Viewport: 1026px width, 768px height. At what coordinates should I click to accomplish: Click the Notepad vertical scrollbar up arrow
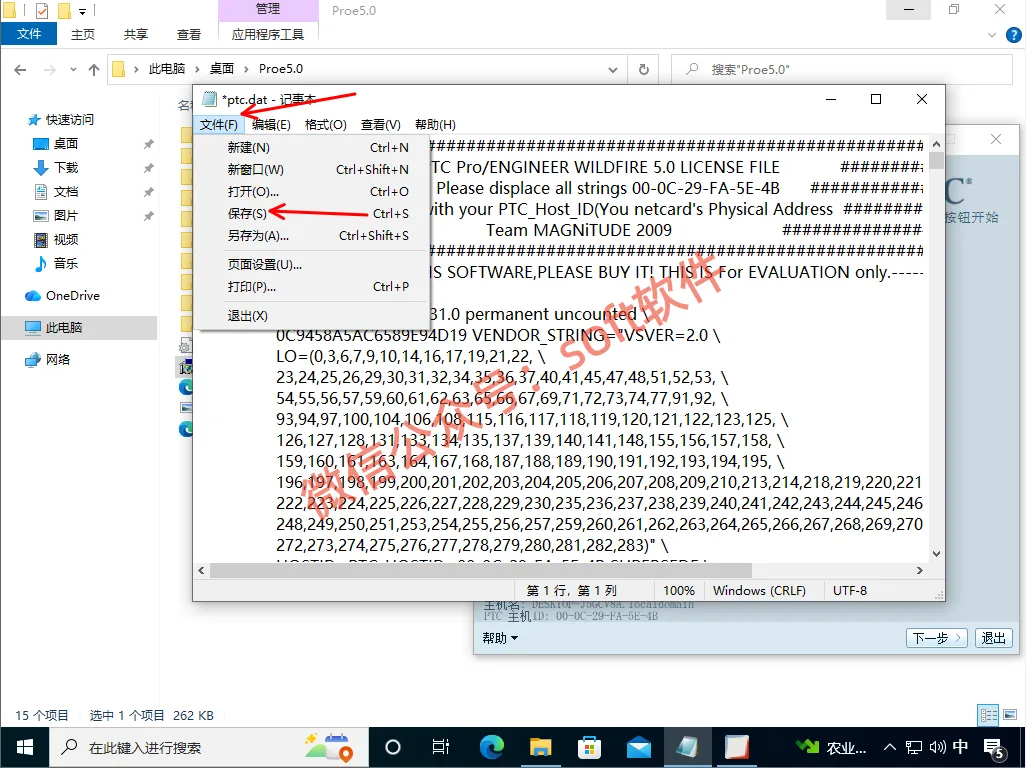click(x=936, y=143)
